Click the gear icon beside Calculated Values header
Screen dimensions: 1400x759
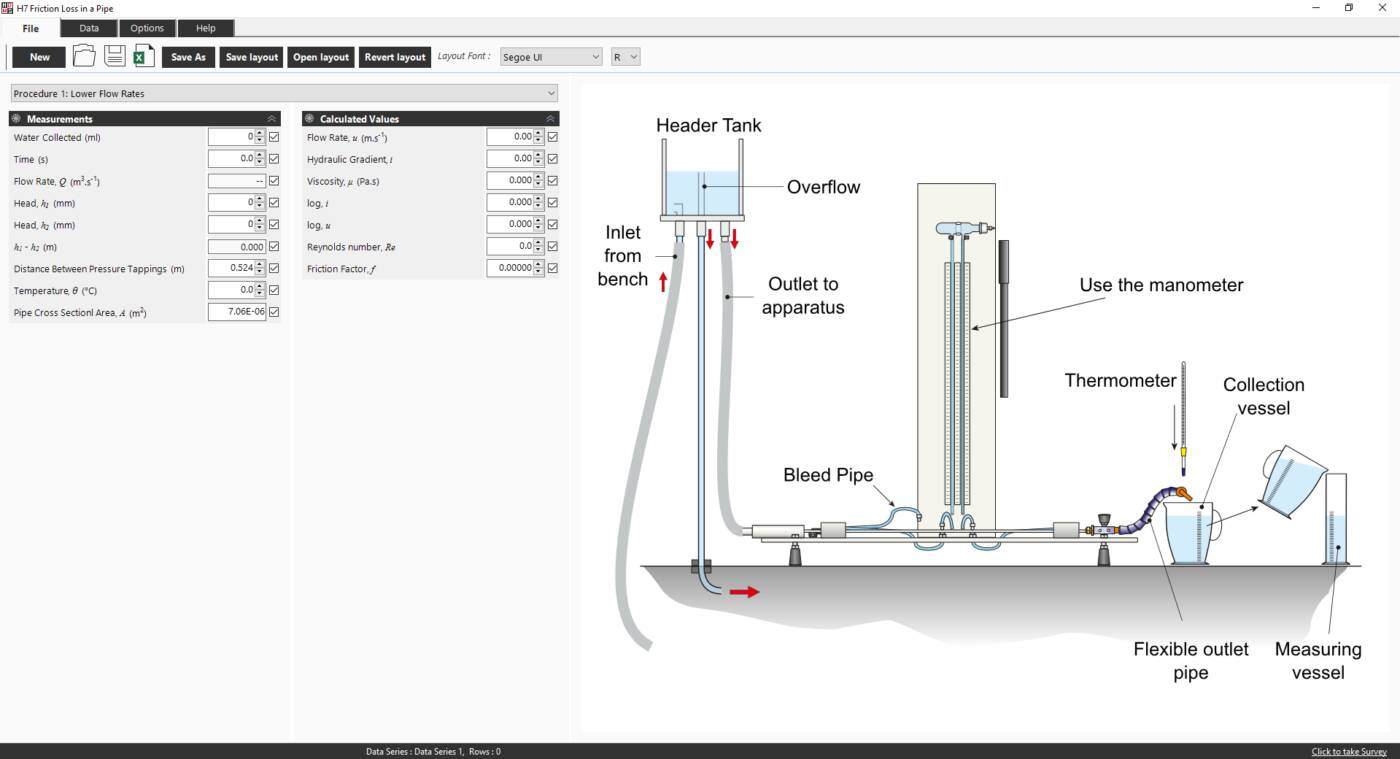(309, 118)
